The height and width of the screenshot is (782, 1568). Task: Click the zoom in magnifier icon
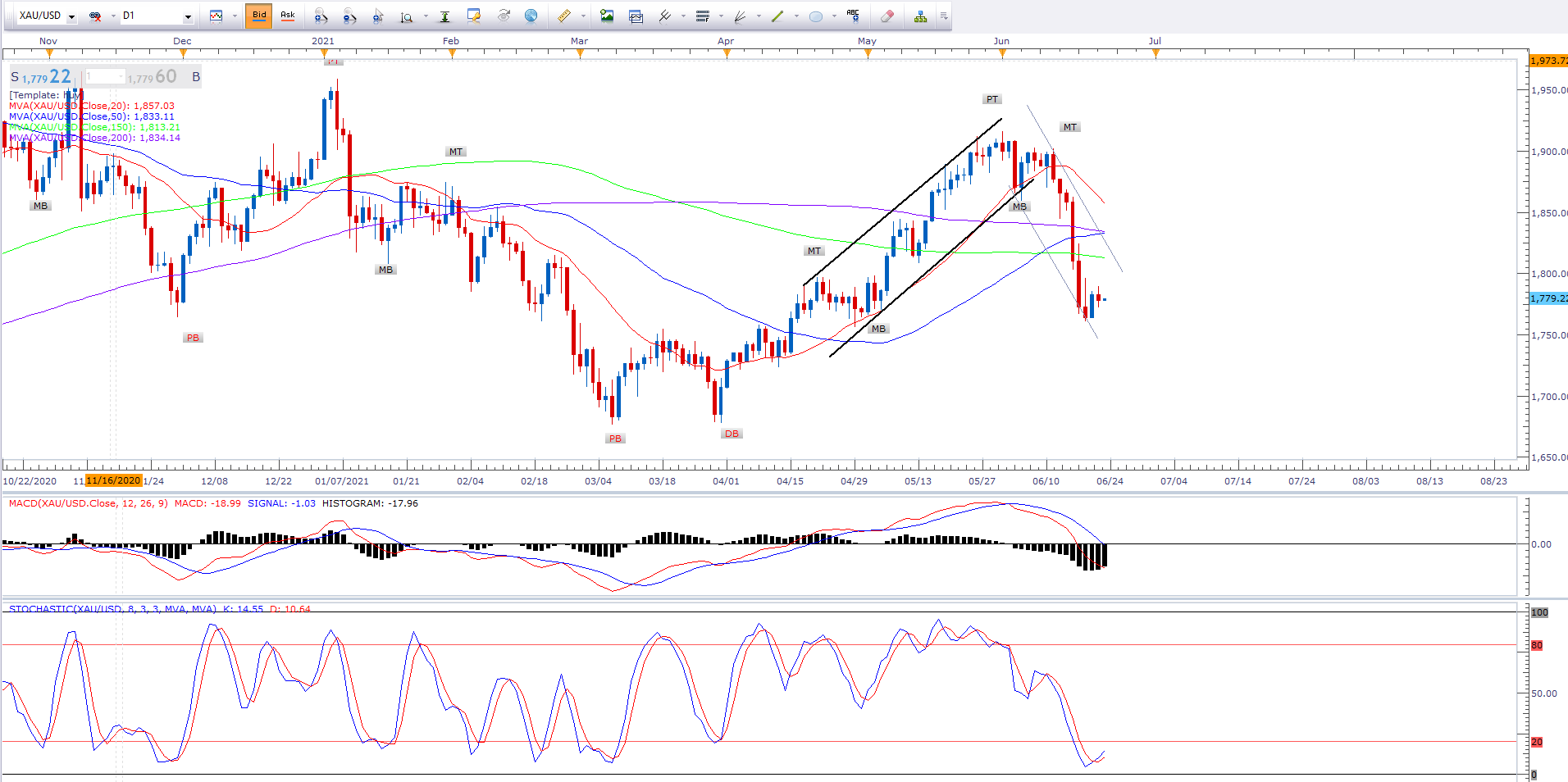click(321, 16)
